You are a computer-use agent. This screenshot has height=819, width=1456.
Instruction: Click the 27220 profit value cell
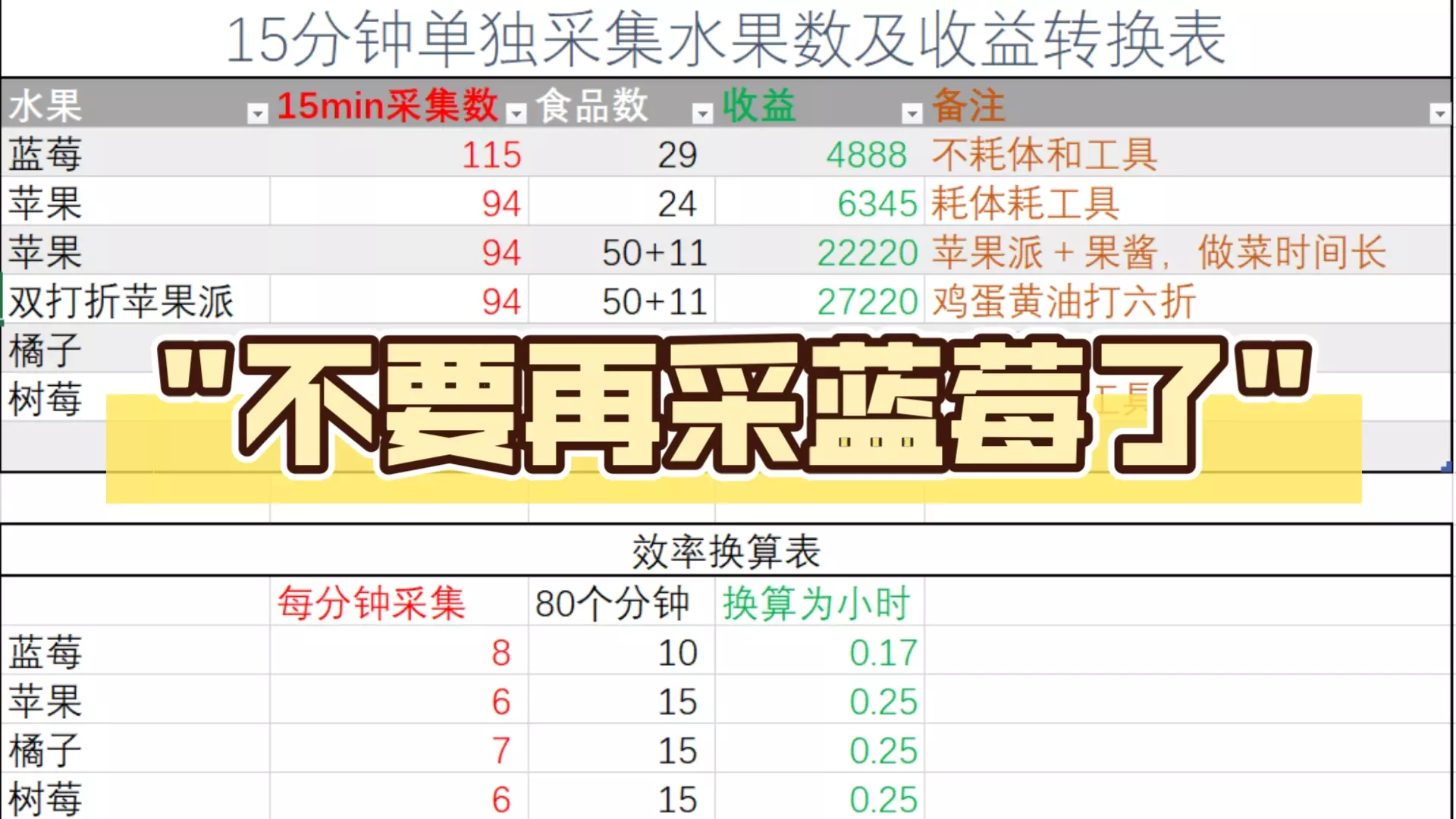tap(867, 302)
